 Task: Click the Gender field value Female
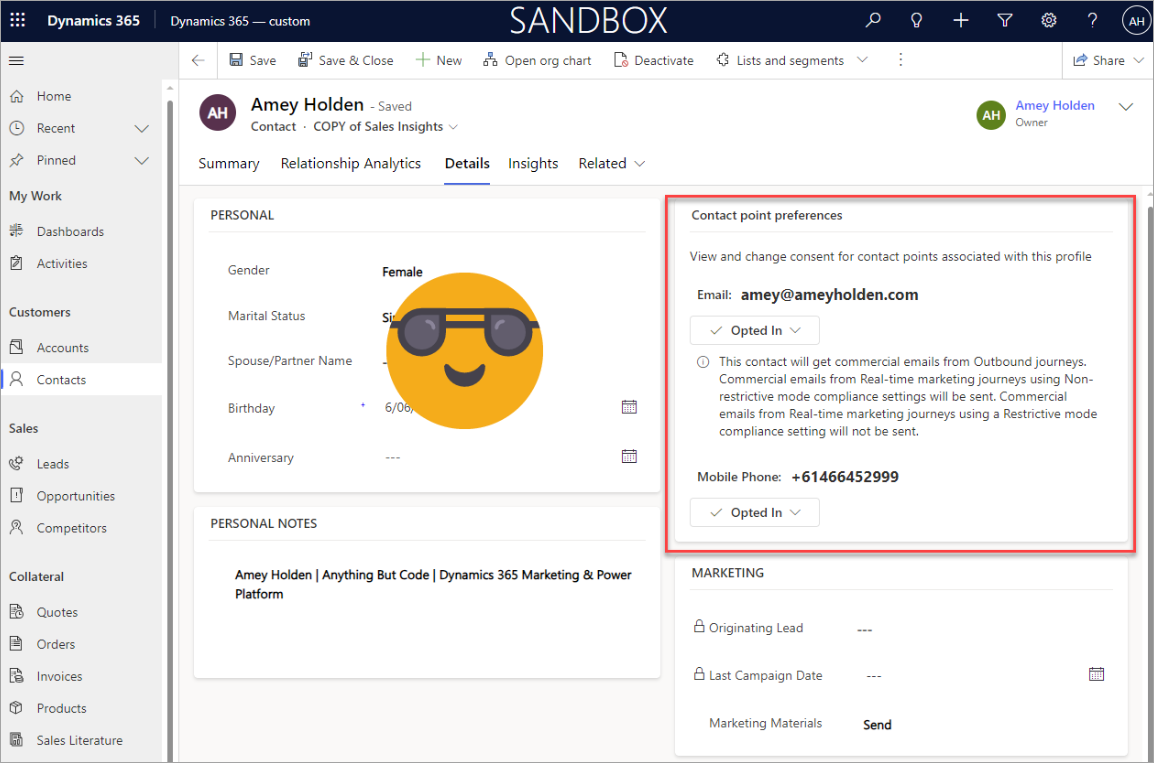402,272
